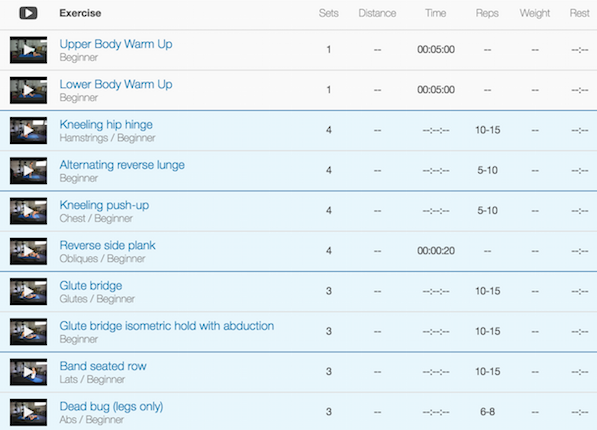Screen dimensions: 597x430
Task: Click the video play icon in header
Action: [28, 13]
